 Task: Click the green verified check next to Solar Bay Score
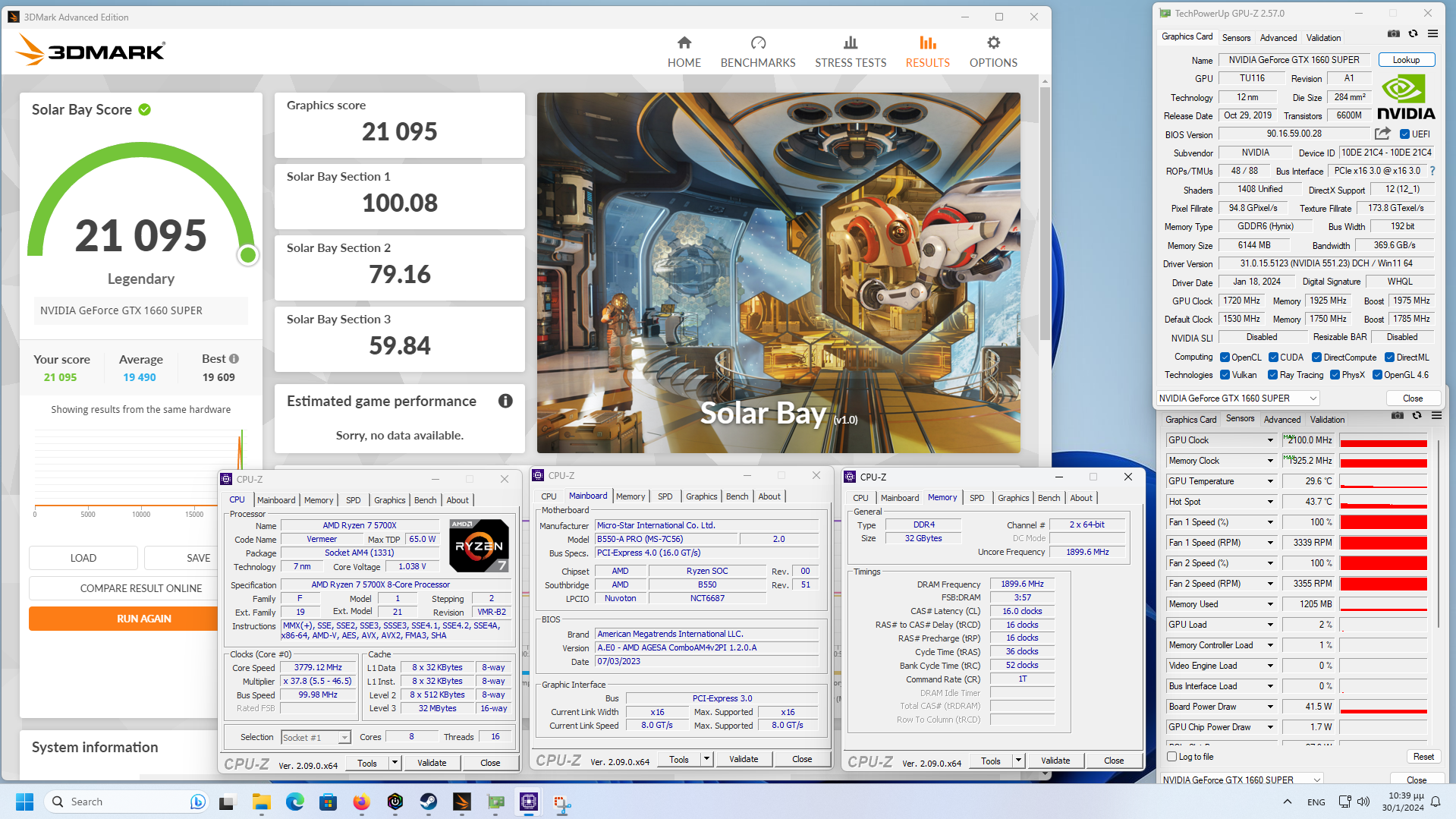[x=145, y=110]
